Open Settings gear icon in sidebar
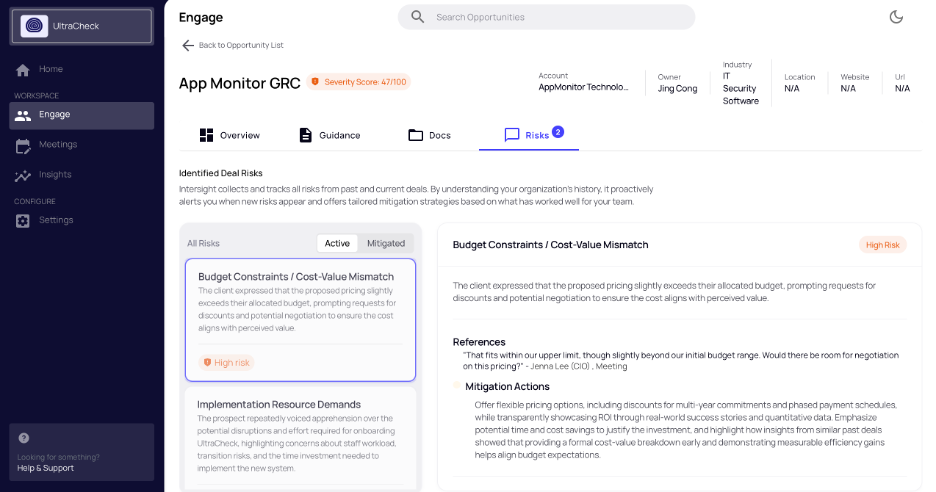The image size is (936, 492). coord(23,221)
